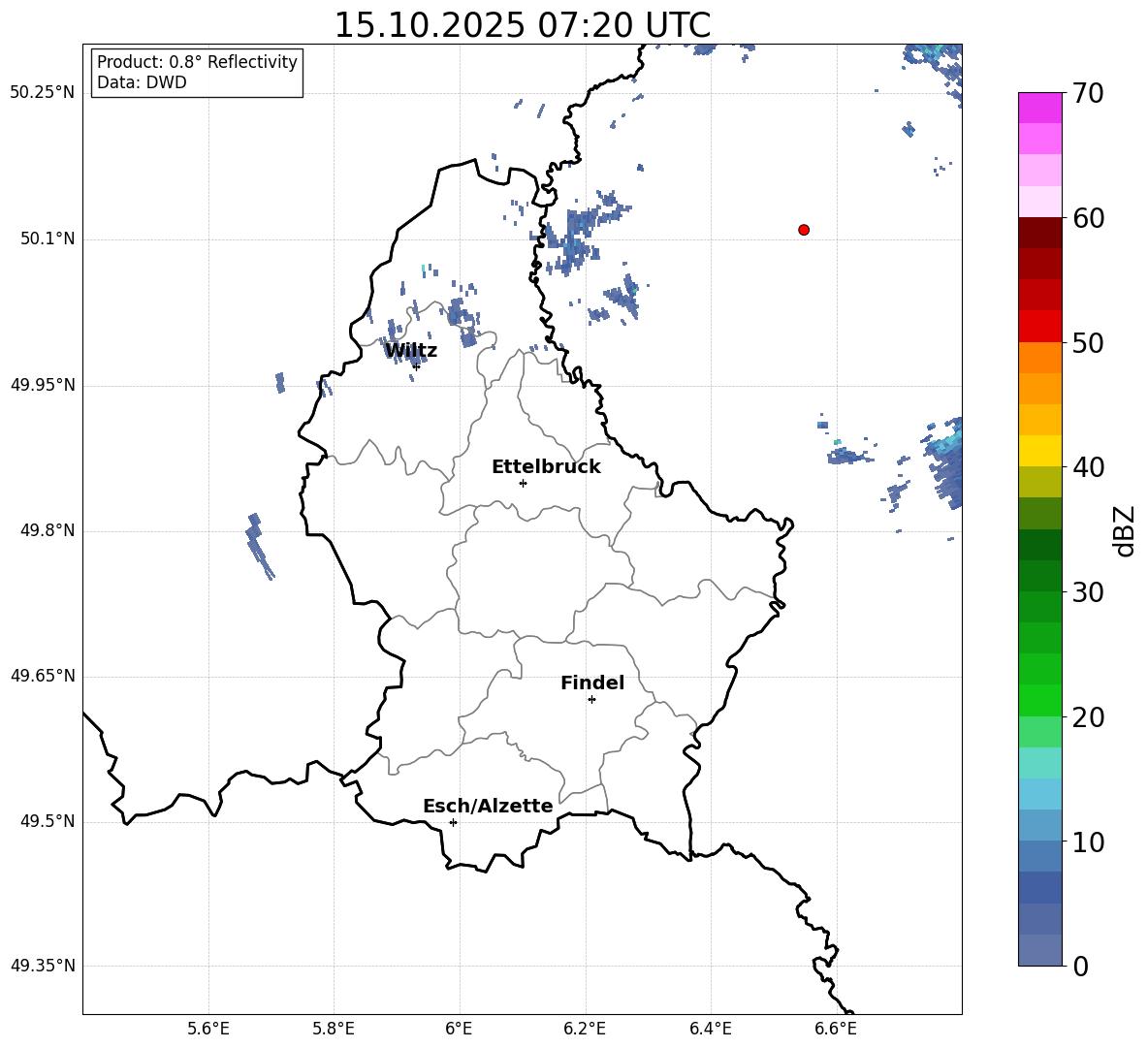
Task: Click the 'Product: 0.8° Reflectivity' text
Action: click(x=197, y=61)
